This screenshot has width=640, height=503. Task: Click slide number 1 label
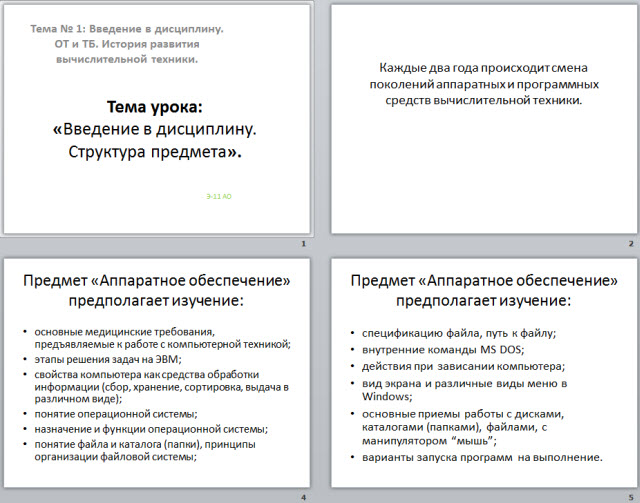point(303,244)
